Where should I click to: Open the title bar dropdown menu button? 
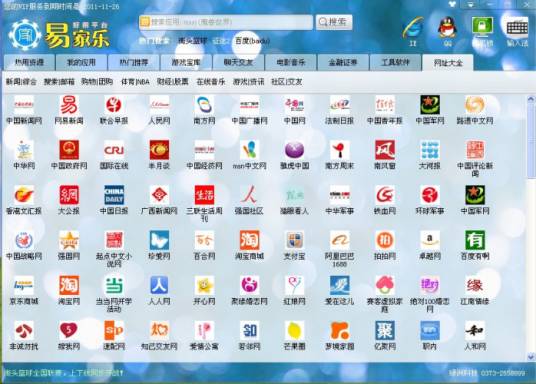(x=471, y=5)
